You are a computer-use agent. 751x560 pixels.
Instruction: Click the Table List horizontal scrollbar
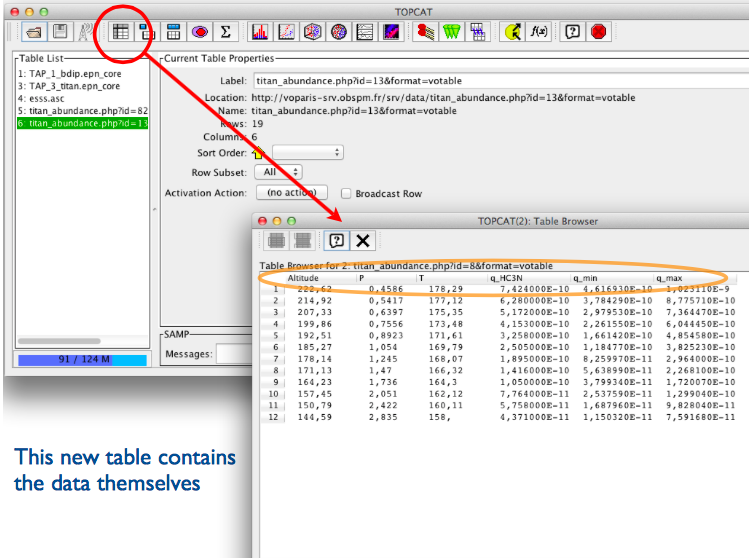59,341
